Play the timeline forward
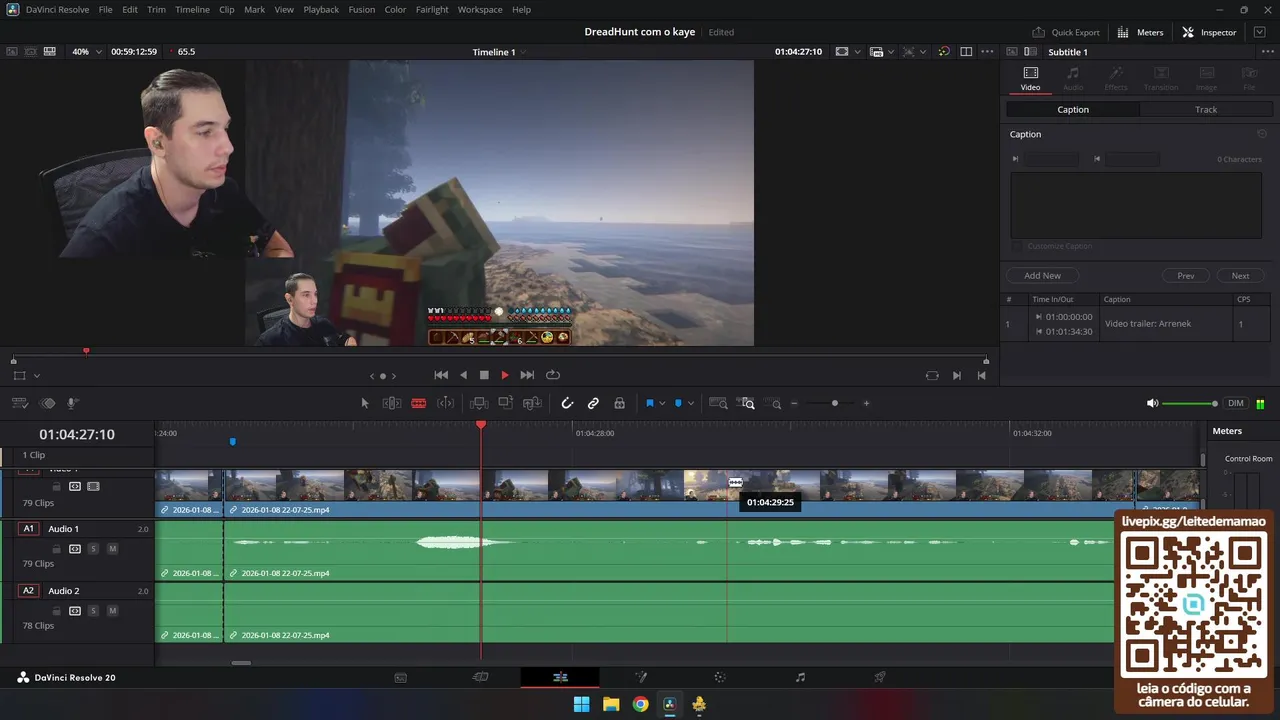This screenshot has width=1280, height=720. [x=505, y=375]
